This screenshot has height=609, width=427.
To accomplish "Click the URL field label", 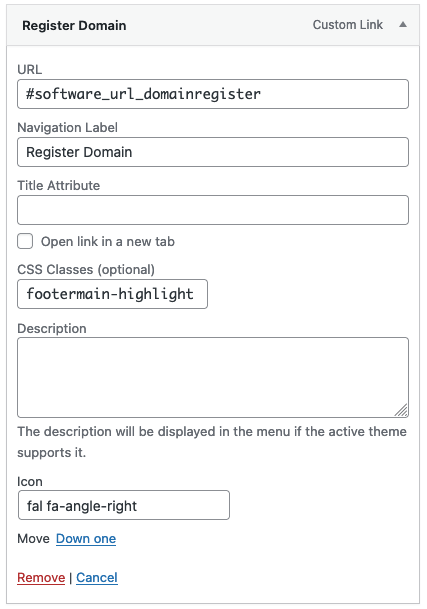I will [30, 70].
